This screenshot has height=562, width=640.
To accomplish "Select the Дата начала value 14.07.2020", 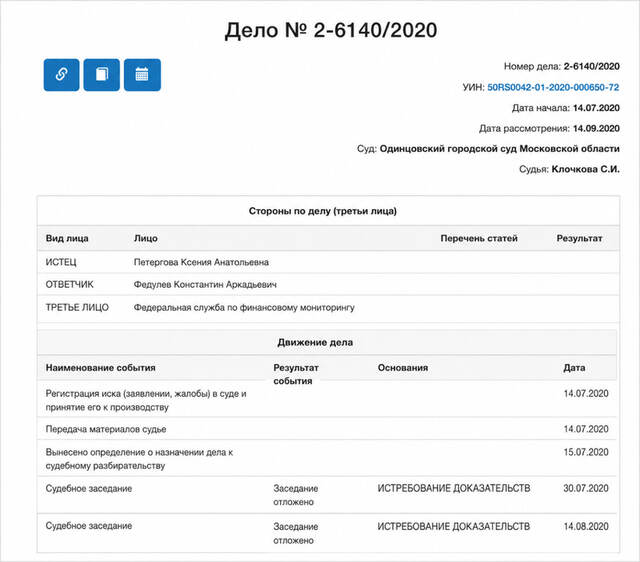I will (x=596, y=108).
